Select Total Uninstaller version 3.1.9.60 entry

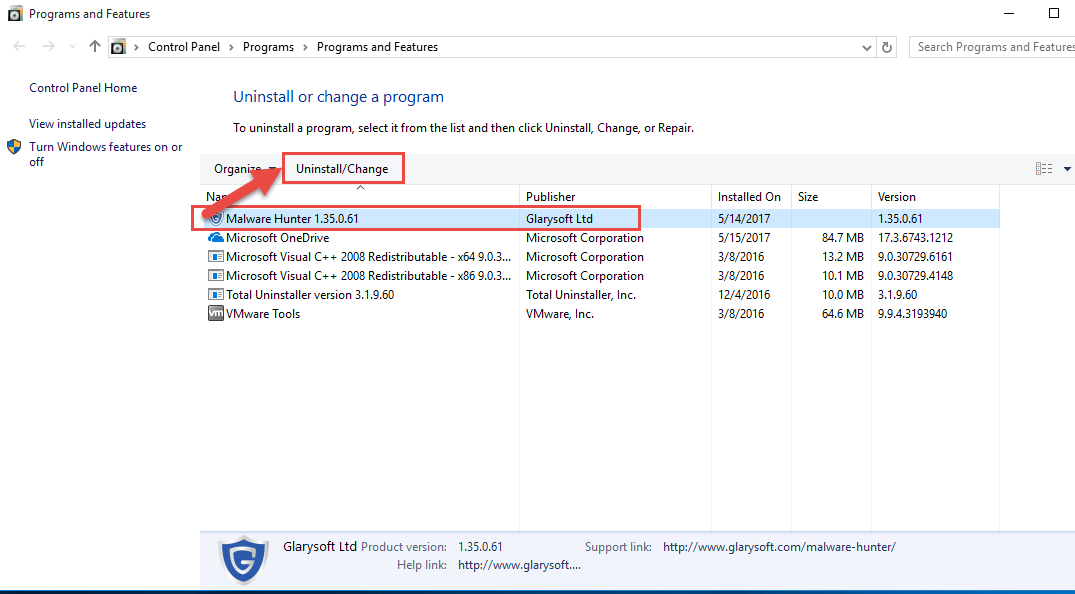coord(310,295)
